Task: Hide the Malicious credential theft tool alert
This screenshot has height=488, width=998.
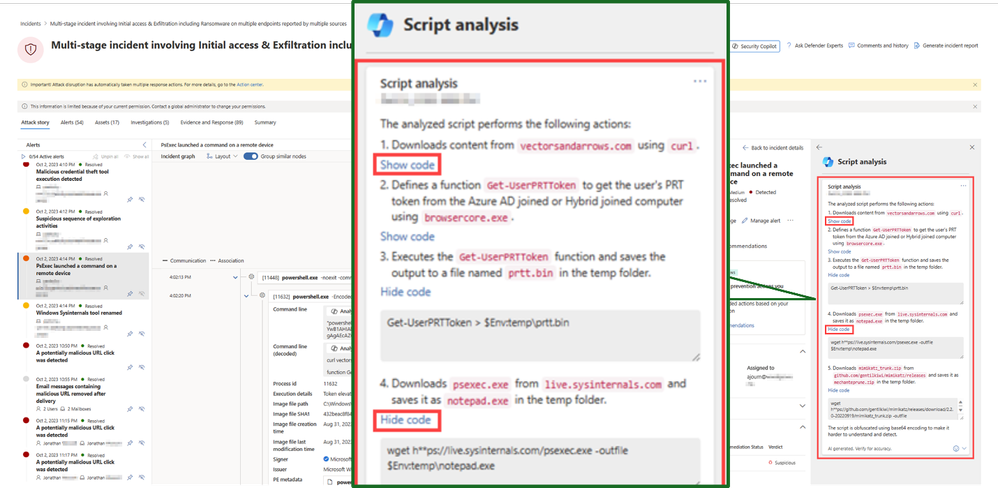Action: [142, 199]
